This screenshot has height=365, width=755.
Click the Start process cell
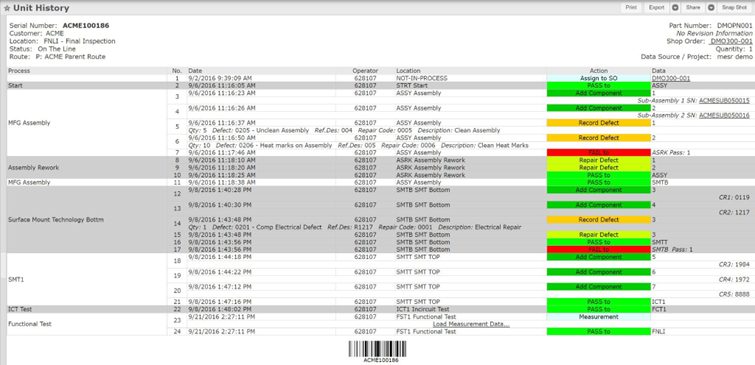(87, 86)
